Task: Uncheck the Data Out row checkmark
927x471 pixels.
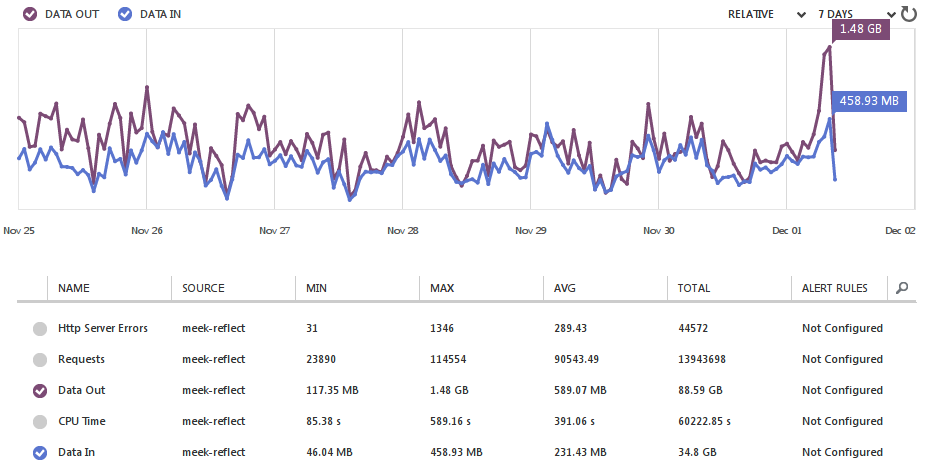Action: coord(40,391)
